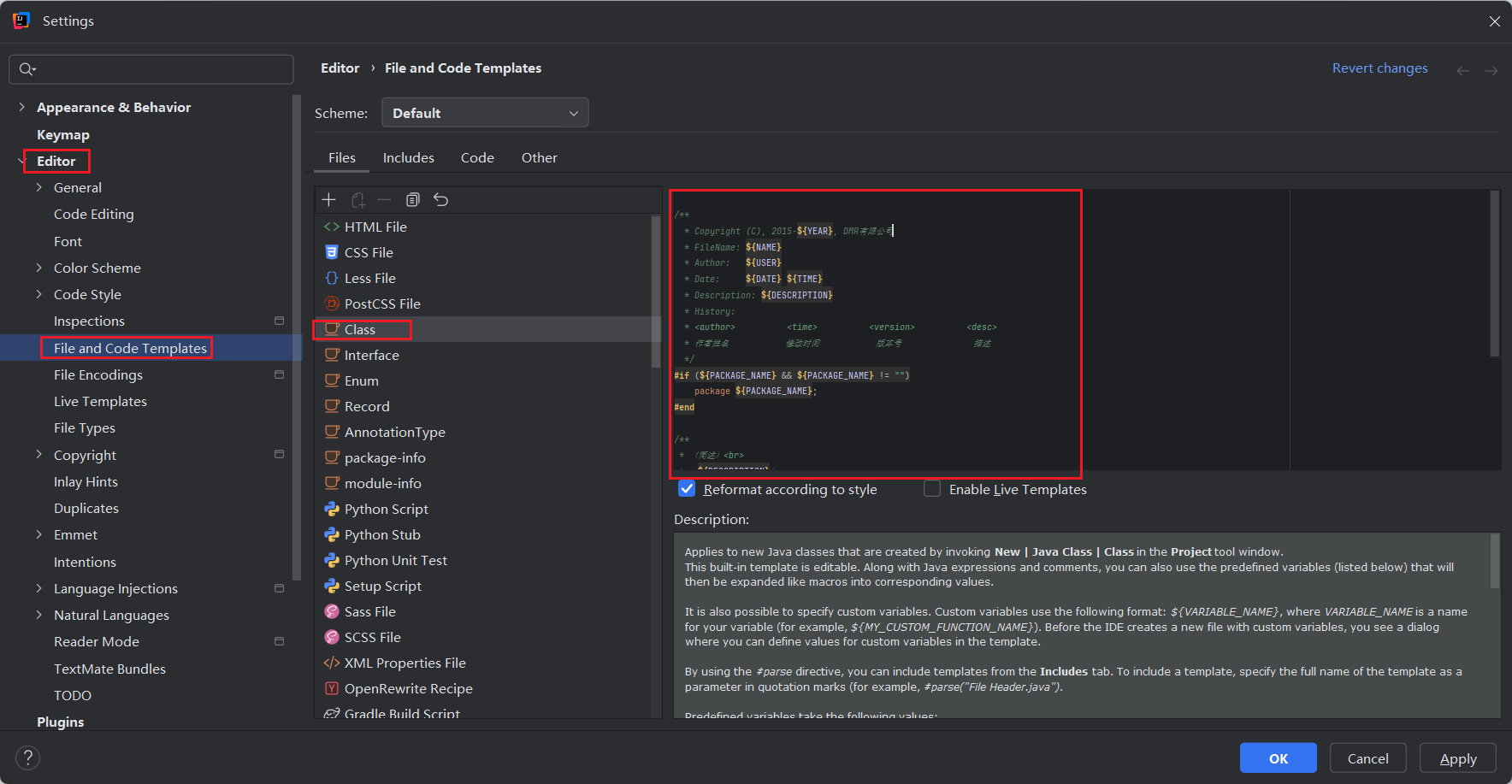This screenshot has height=784, width=1512.
Task: Click the XML Properties File icon
Action: tap(332, 663)
